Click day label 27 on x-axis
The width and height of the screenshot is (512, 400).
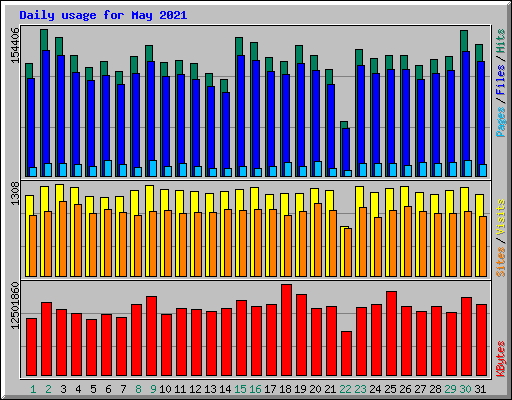coord(420,389)
